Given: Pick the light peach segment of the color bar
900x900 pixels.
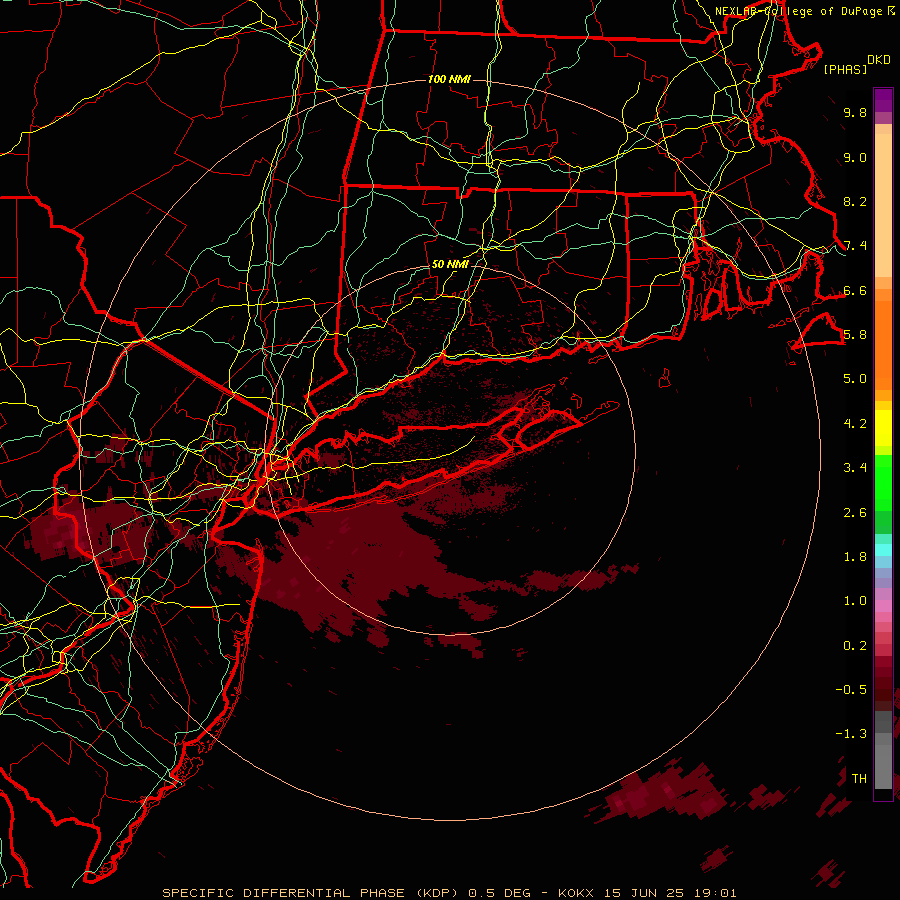Looking at the screenshot, I should [883, 205].
